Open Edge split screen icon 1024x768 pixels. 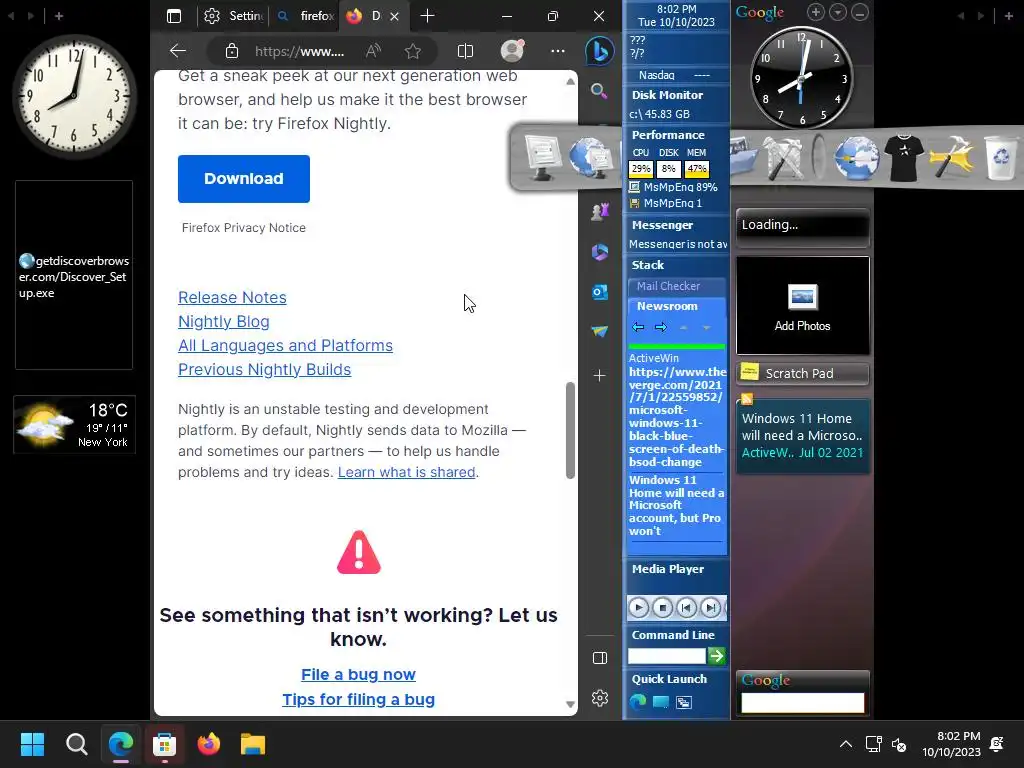(x=465, y=51)
